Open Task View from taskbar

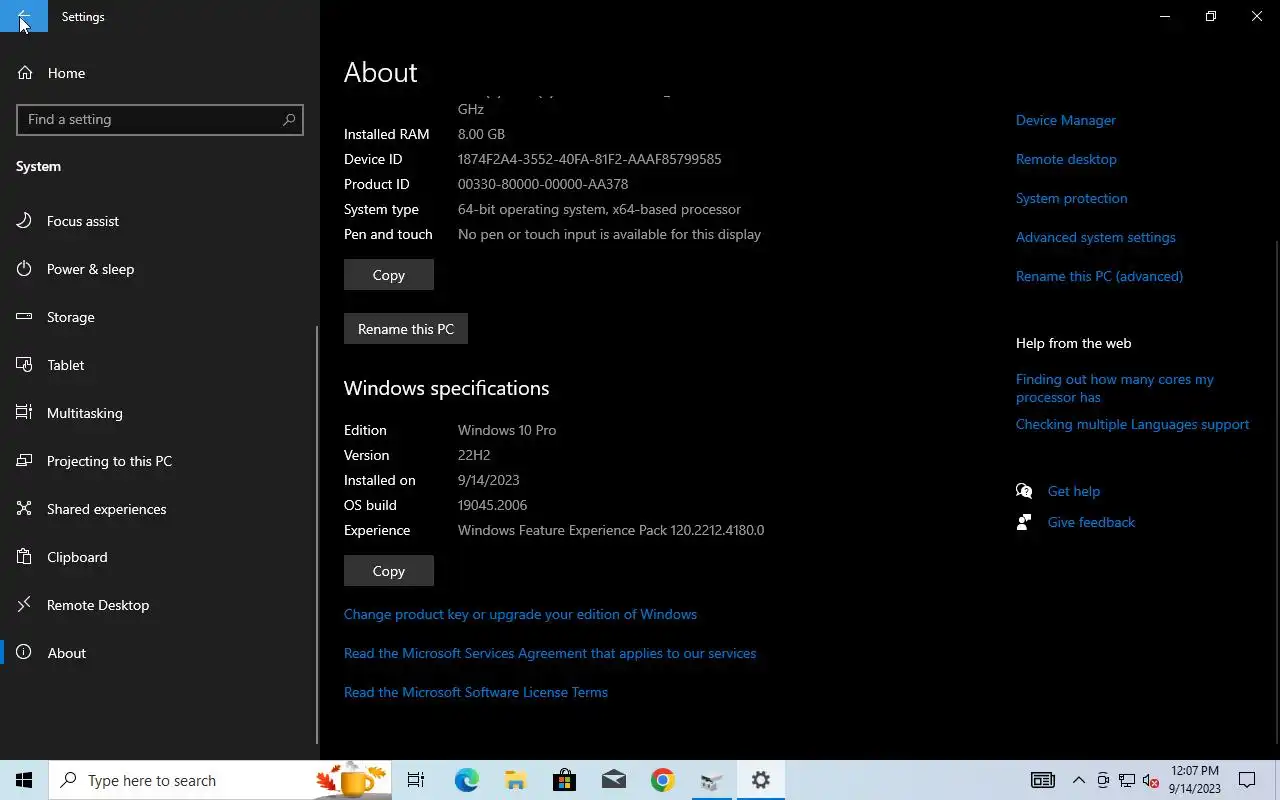416,780
